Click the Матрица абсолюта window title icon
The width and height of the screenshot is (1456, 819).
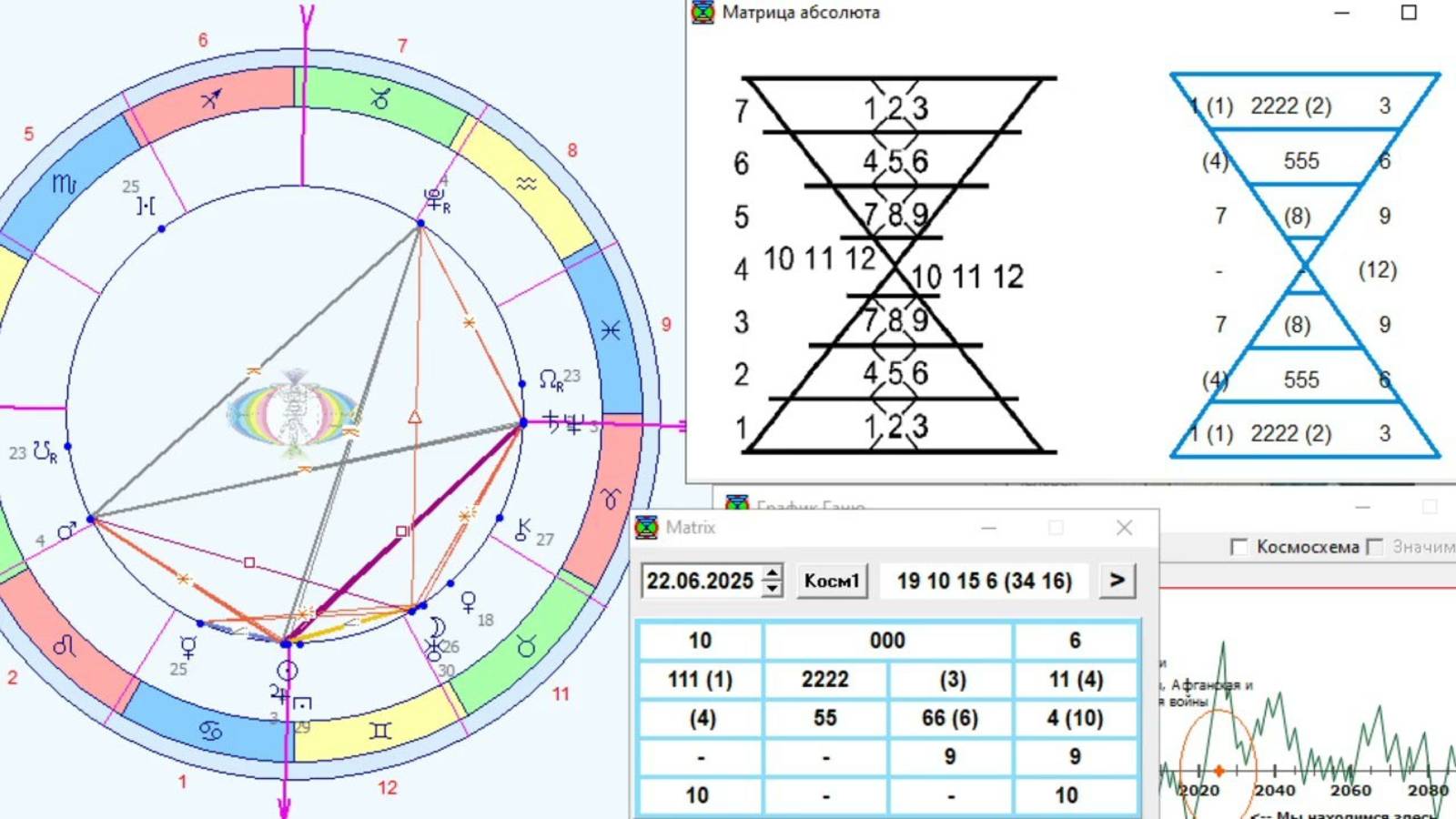coord(703,12)
